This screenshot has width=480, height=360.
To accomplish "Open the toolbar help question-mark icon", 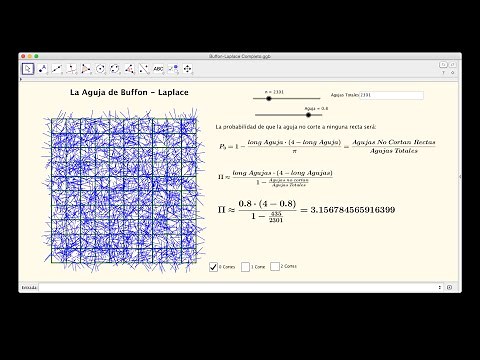I will (443, 73).
